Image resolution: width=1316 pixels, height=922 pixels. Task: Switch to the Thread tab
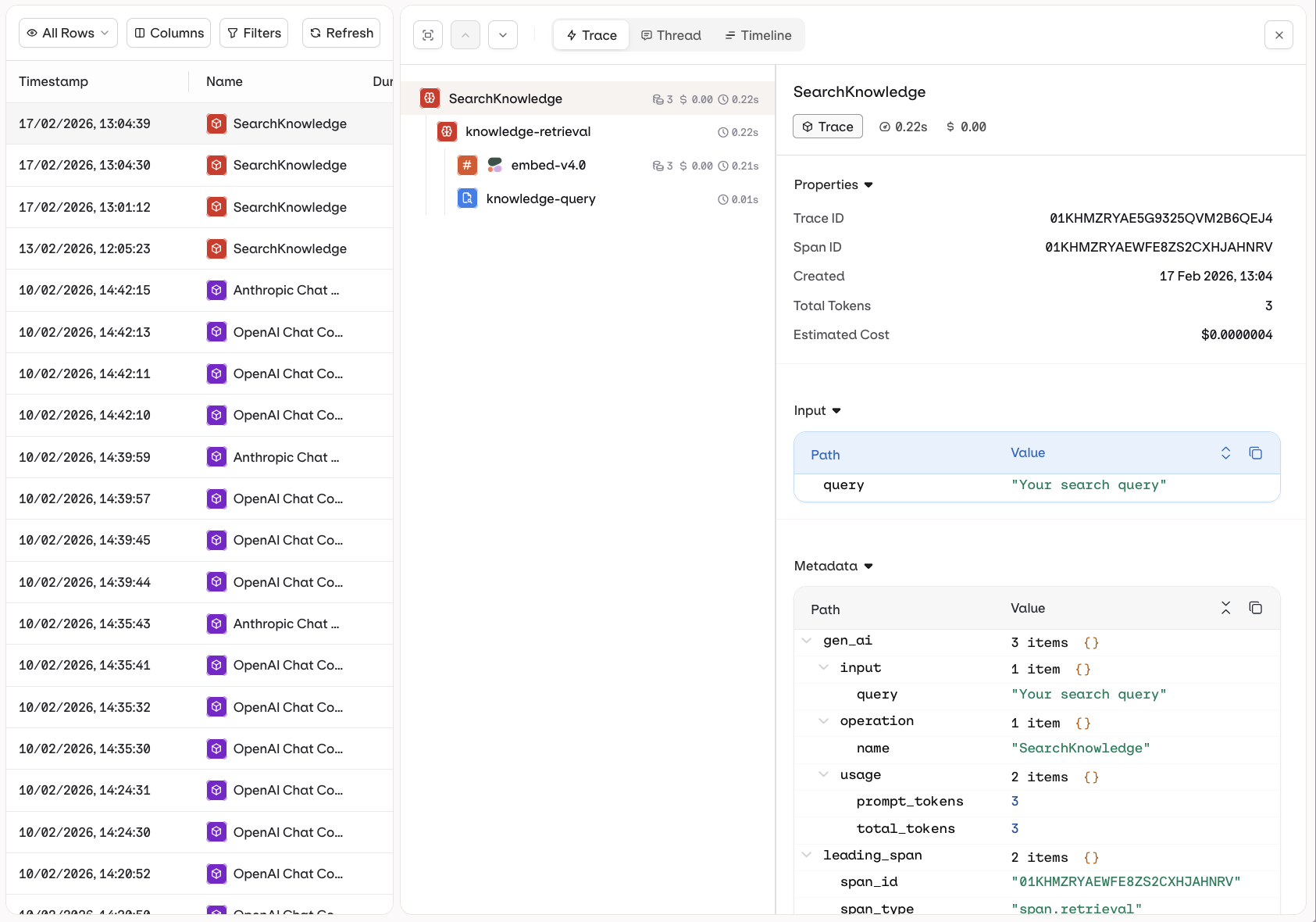tap(671, 35)
